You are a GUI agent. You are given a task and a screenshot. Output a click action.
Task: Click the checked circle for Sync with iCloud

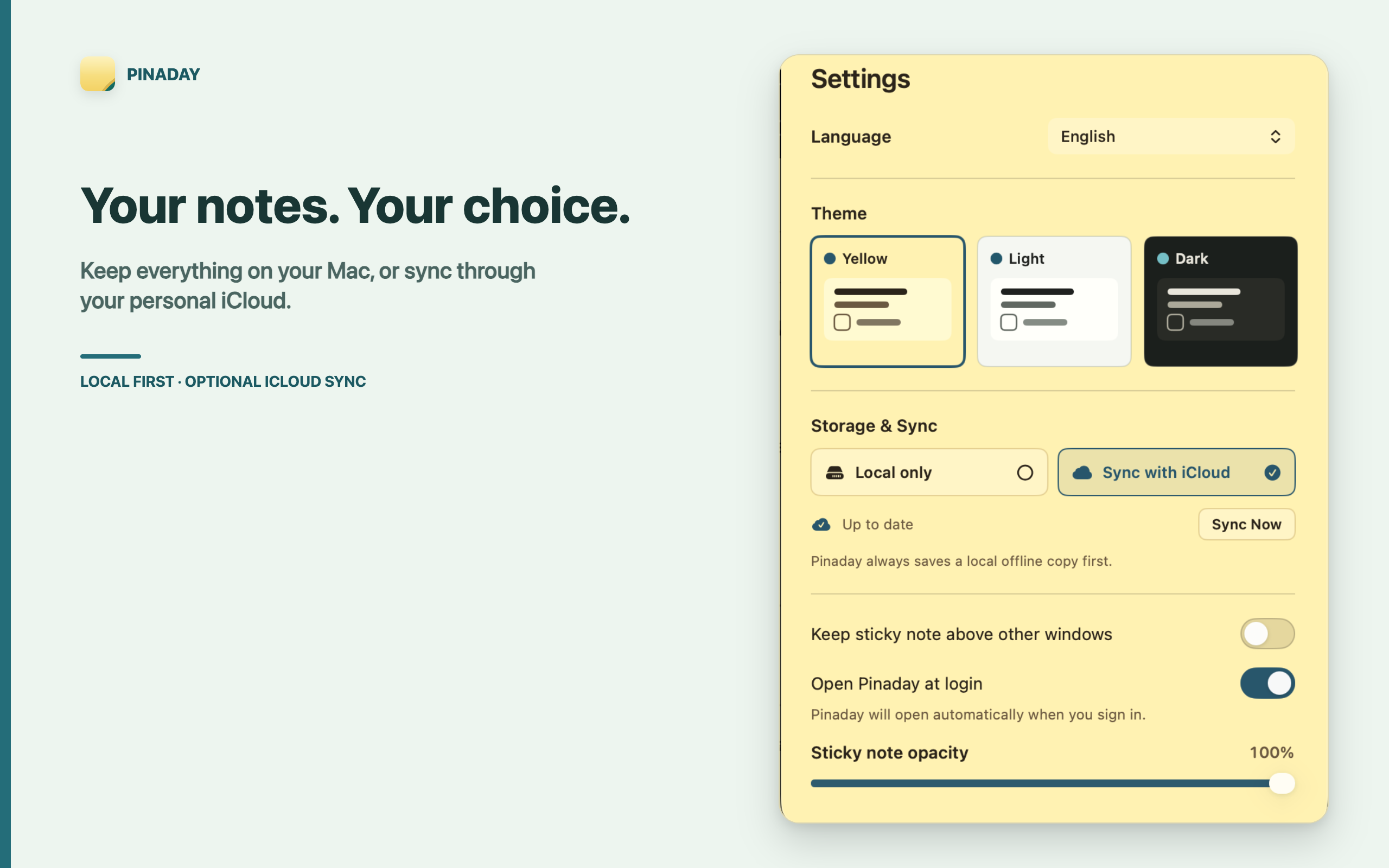[x=1272, y=473]
